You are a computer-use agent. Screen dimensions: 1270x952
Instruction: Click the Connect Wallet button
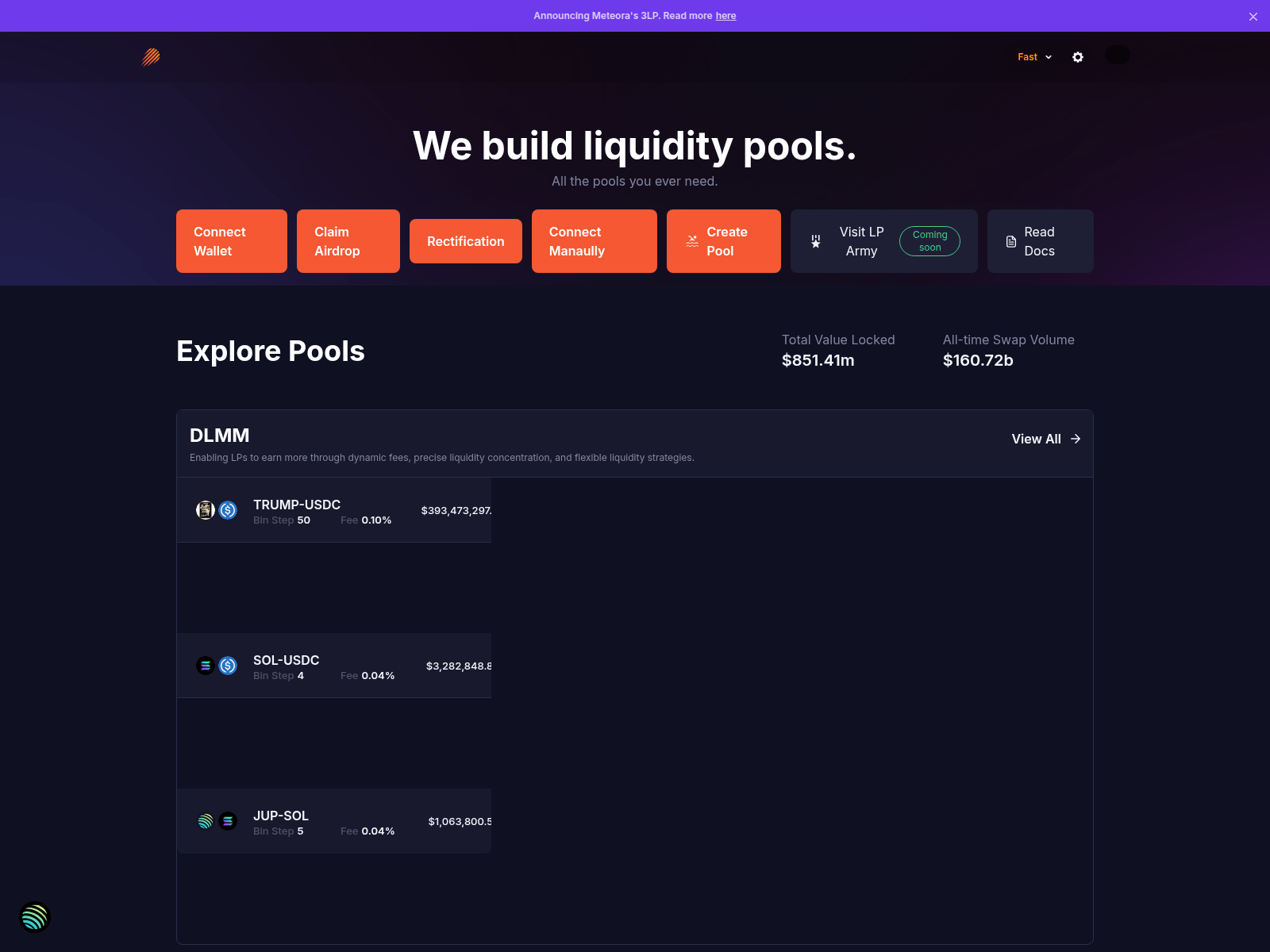coord(232,241)
